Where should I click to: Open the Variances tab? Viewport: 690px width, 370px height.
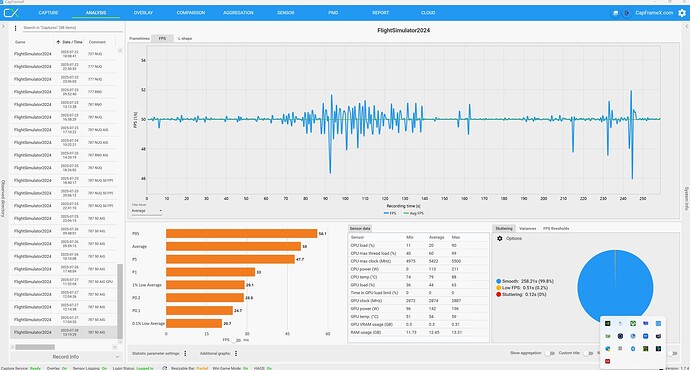[x=528, y=229]
